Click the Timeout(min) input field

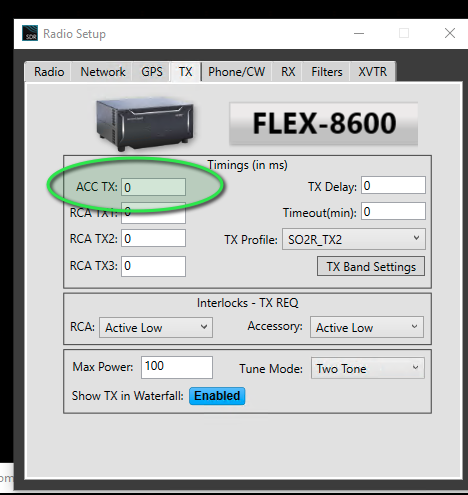(393, 211)
